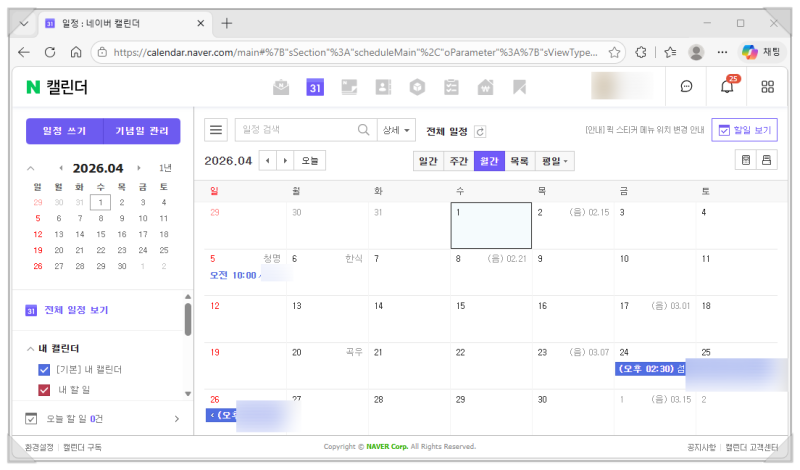Open the browser home page button
This screenshot has width=800, height=470.
(x=76, y=52)
